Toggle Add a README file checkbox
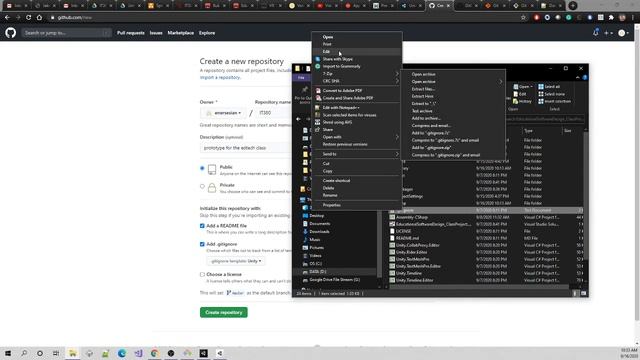640x360 pixels. [202, 226]
